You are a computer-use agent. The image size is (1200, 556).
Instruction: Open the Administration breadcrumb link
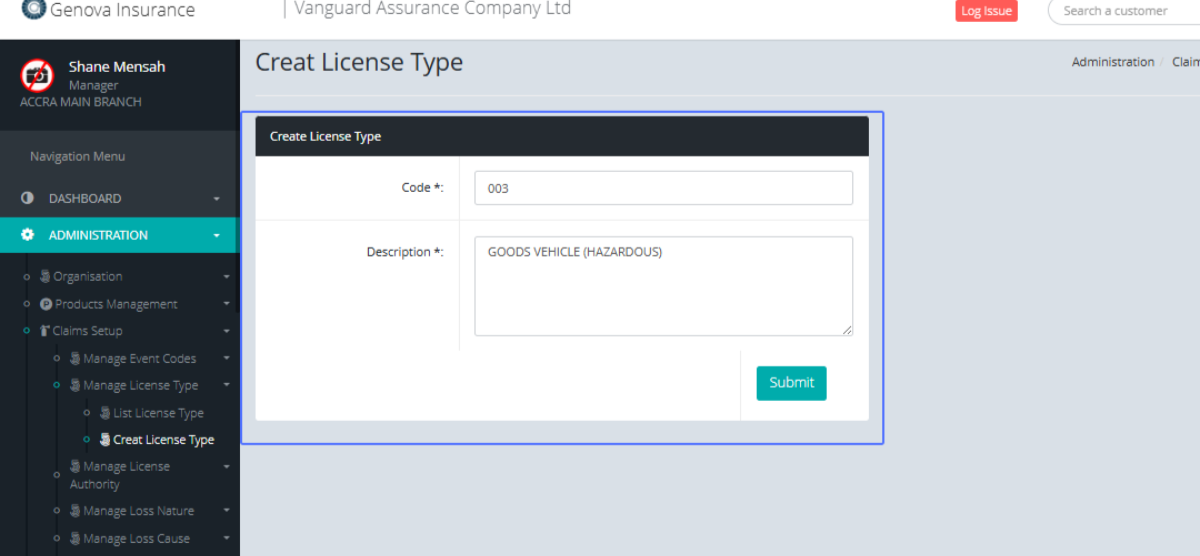1112,62
